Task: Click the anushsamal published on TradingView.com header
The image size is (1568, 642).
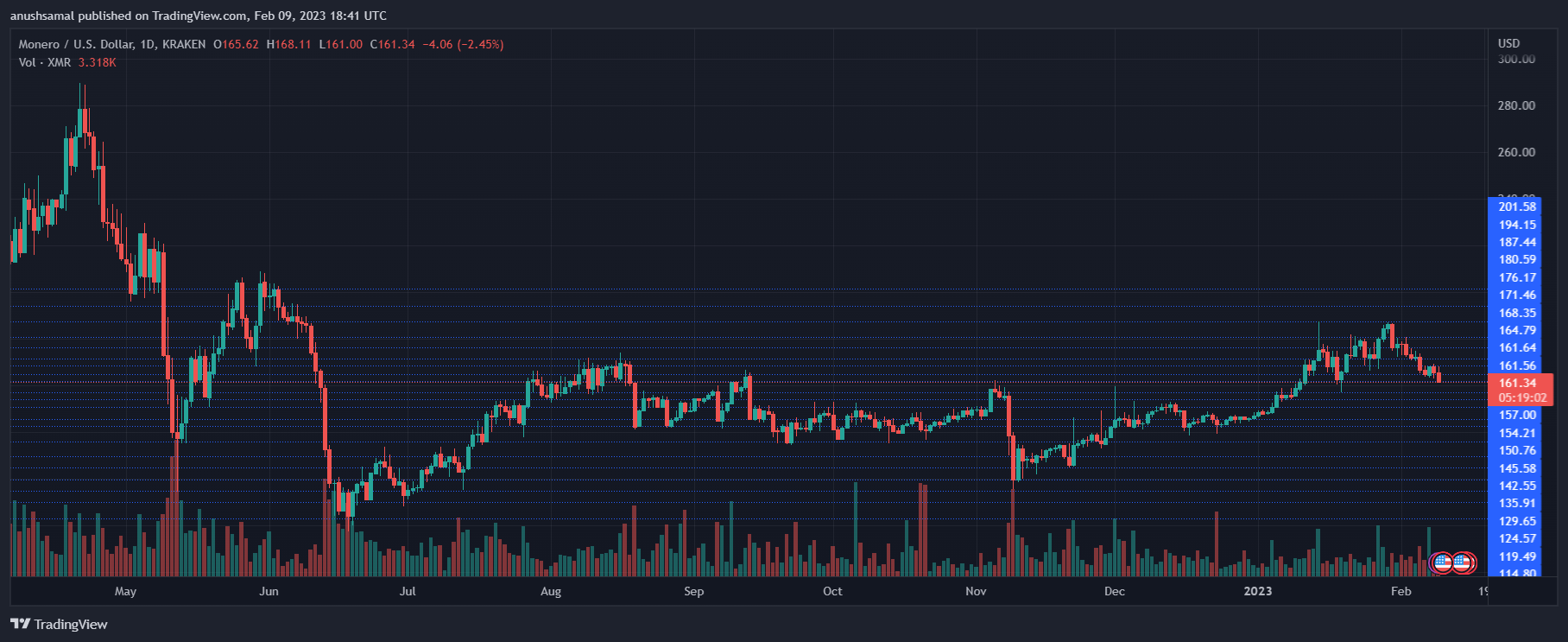Action: (199, 16)
